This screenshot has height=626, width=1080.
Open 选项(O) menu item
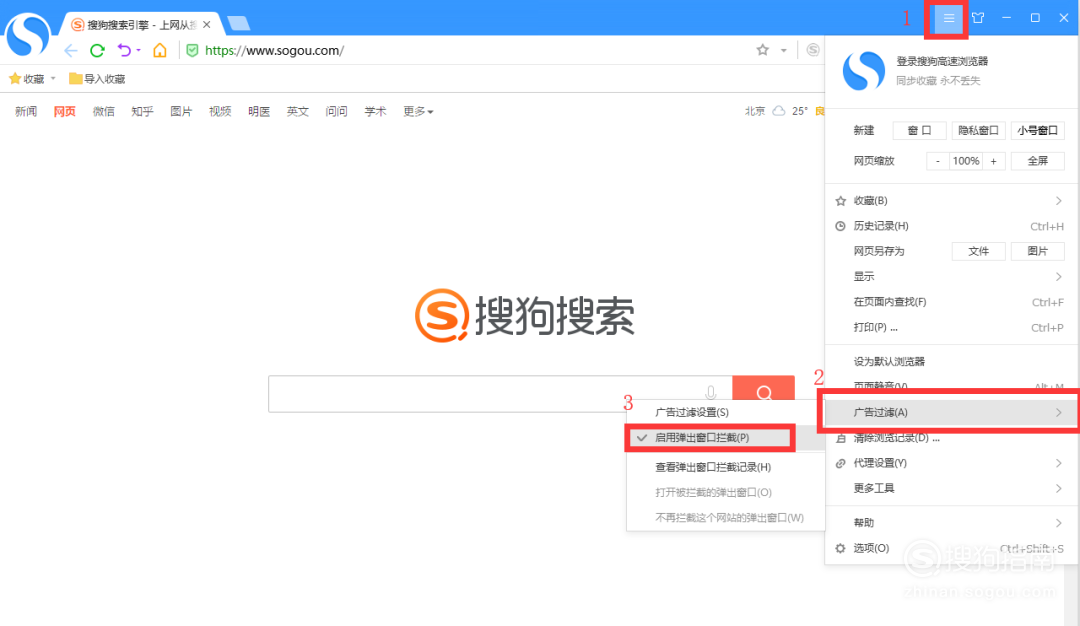pyautogui.click(x=951, y=548)
